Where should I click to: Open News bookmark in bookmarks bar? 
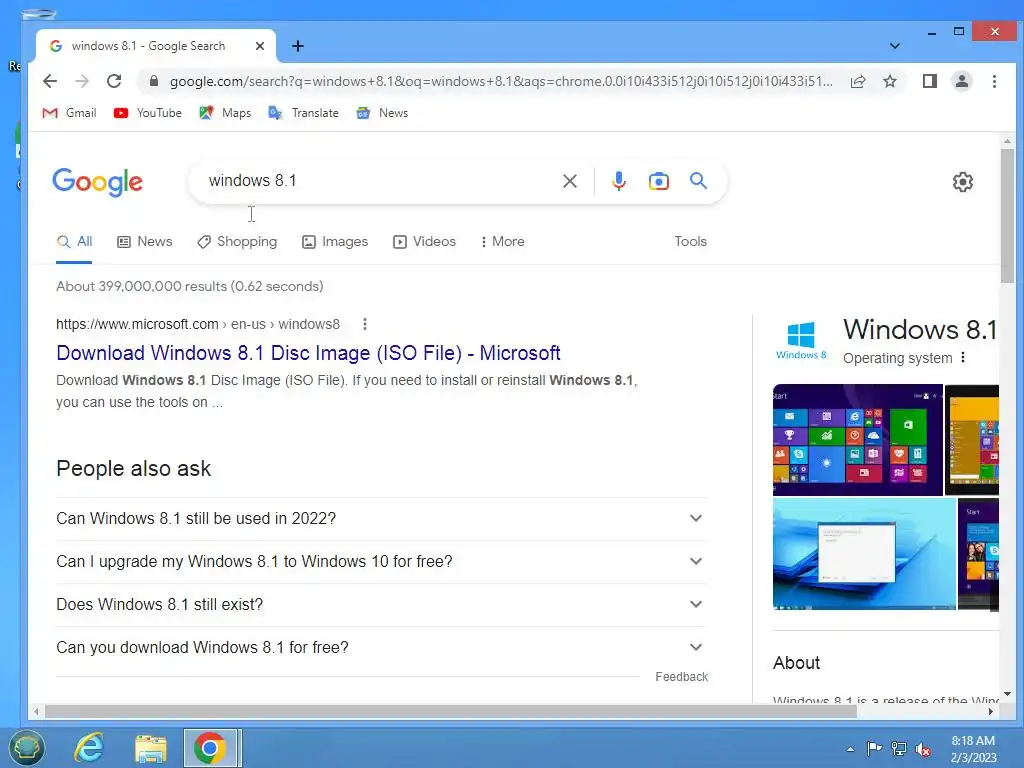pyautogui.click(x=382, y=113)
